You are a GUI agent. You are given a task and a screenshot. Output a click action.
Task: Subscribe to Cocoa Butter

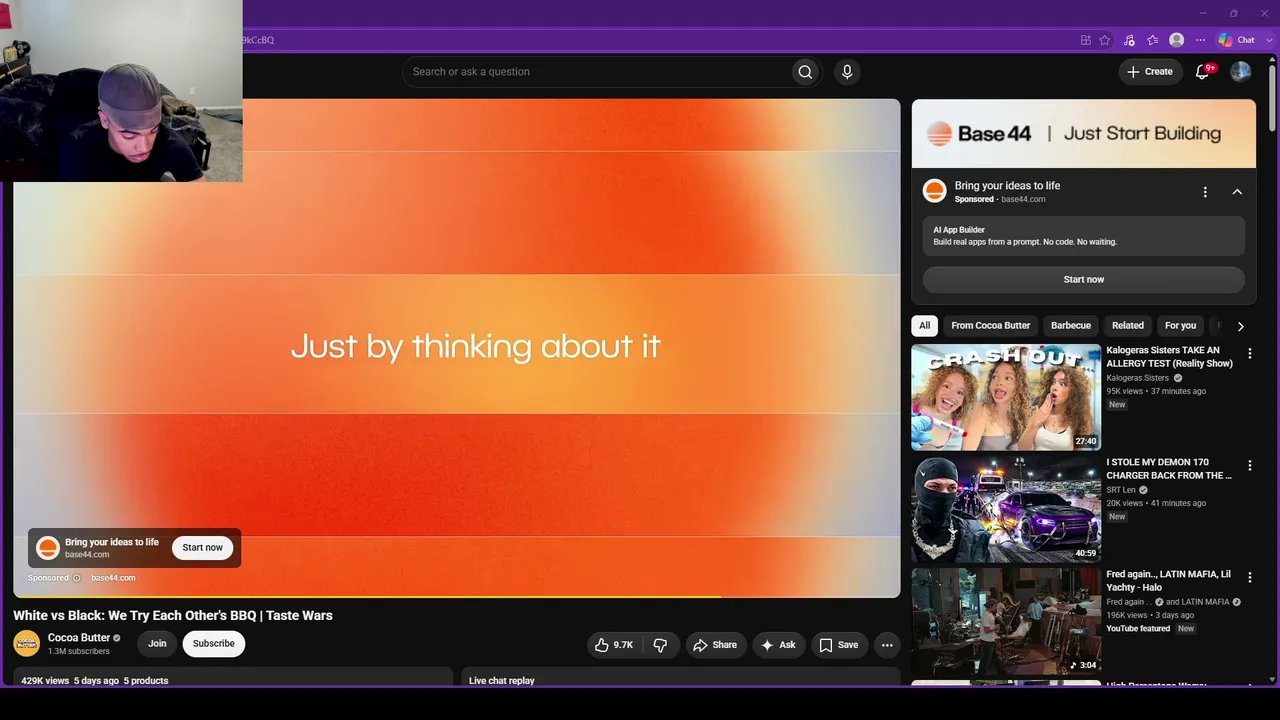(214, 644)
